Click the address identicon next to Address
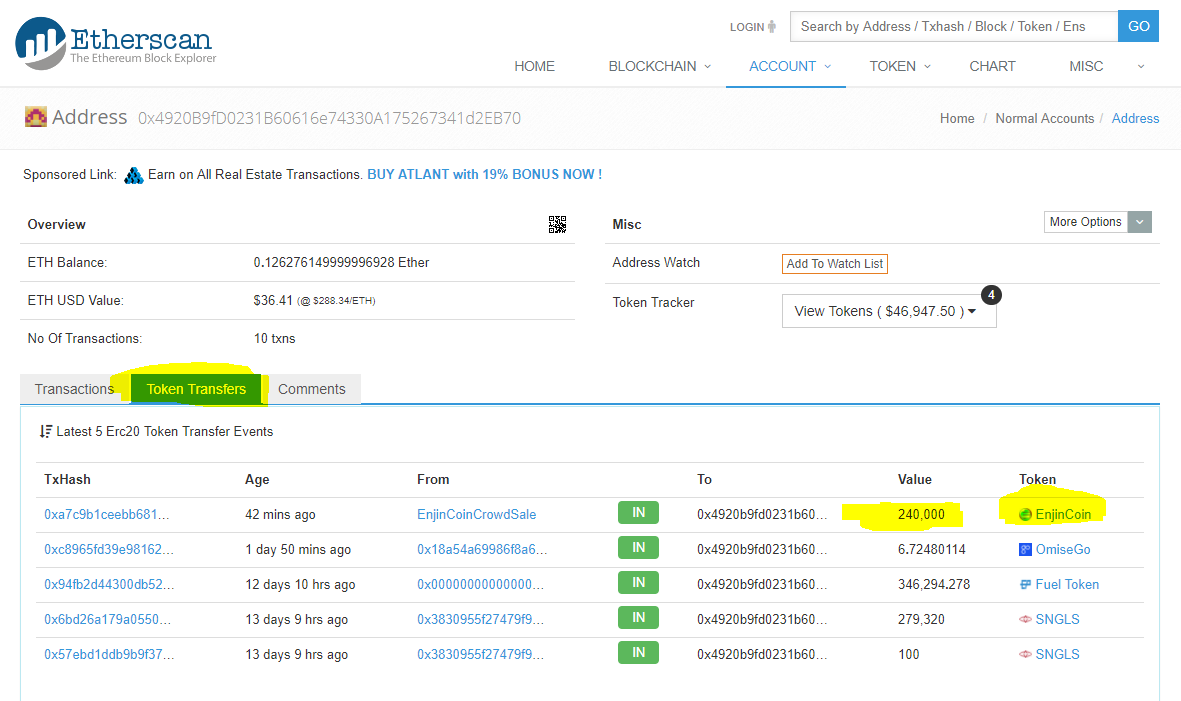Viewport: 1181px width, 701px height. pos(35,117)
